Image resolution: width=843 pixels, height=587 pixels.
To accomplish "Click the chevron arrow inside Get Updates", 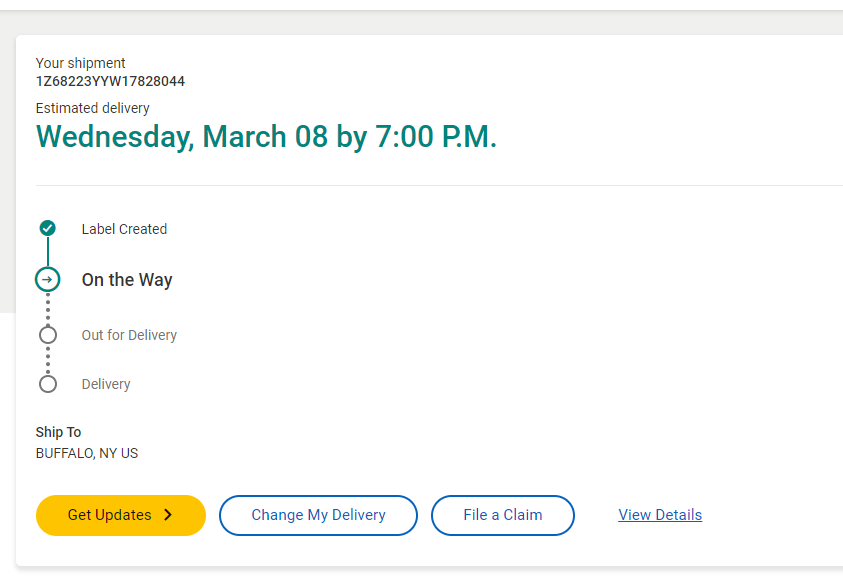I will point(168,515).
